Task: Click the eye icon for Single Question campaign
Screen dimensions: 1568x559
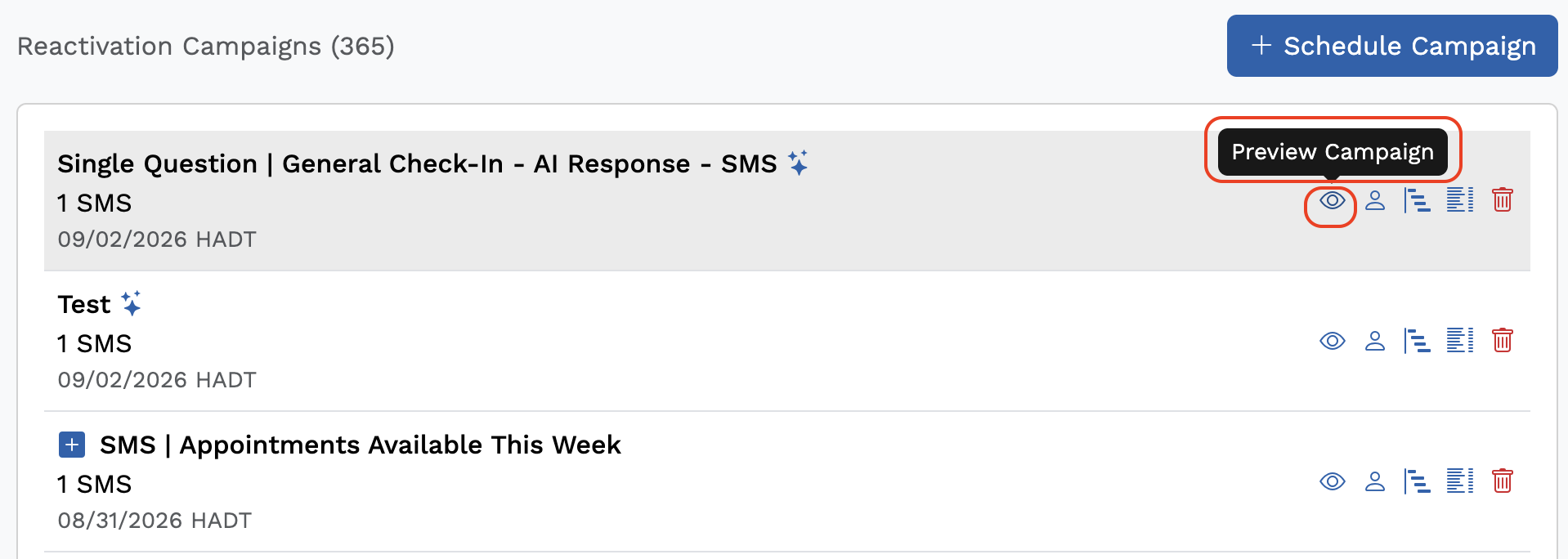Action: [1332, 200]
